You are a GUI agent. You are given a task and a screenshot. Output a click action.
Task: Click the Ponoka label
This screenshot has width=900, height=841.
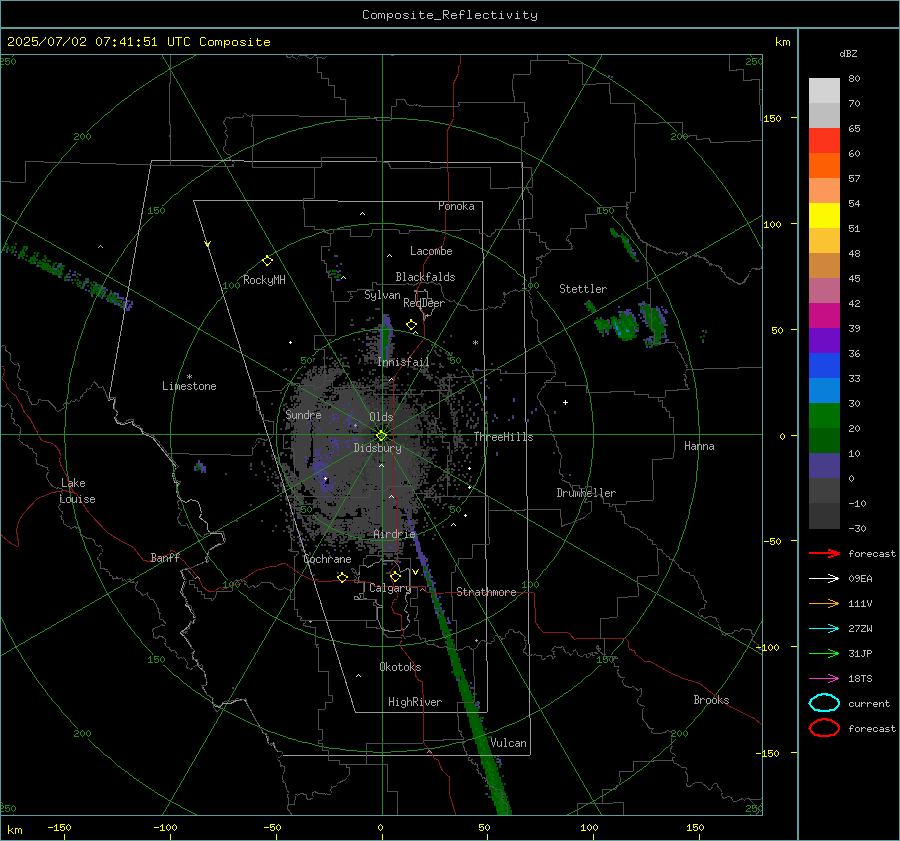click(456, 206)
